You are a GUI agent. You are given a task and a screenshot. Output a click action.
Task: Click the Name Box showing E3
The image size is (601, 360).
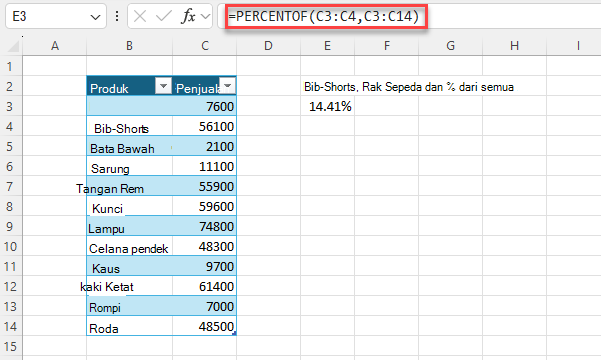click(56, 16)
